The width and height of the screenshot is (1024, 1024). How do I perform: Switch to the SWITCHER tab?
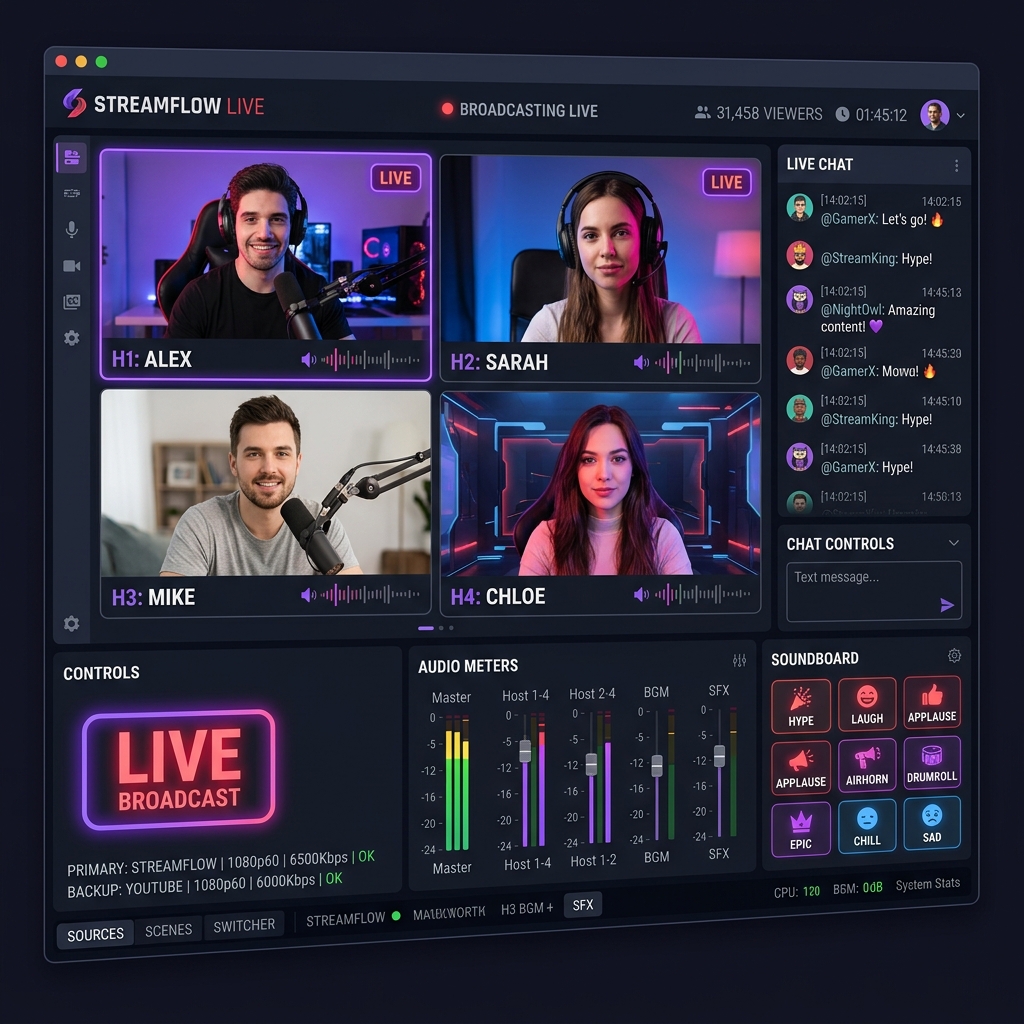pyautogui.click(x=244, y=925)
